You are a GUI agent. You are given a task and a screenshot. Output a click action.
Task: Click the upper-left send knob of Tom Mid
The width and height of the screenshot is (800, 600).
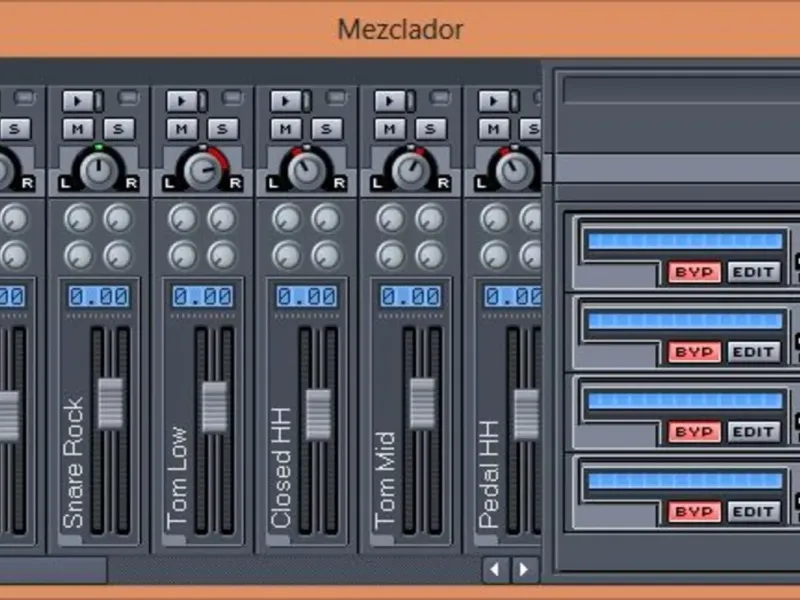[x=391, y=218]
